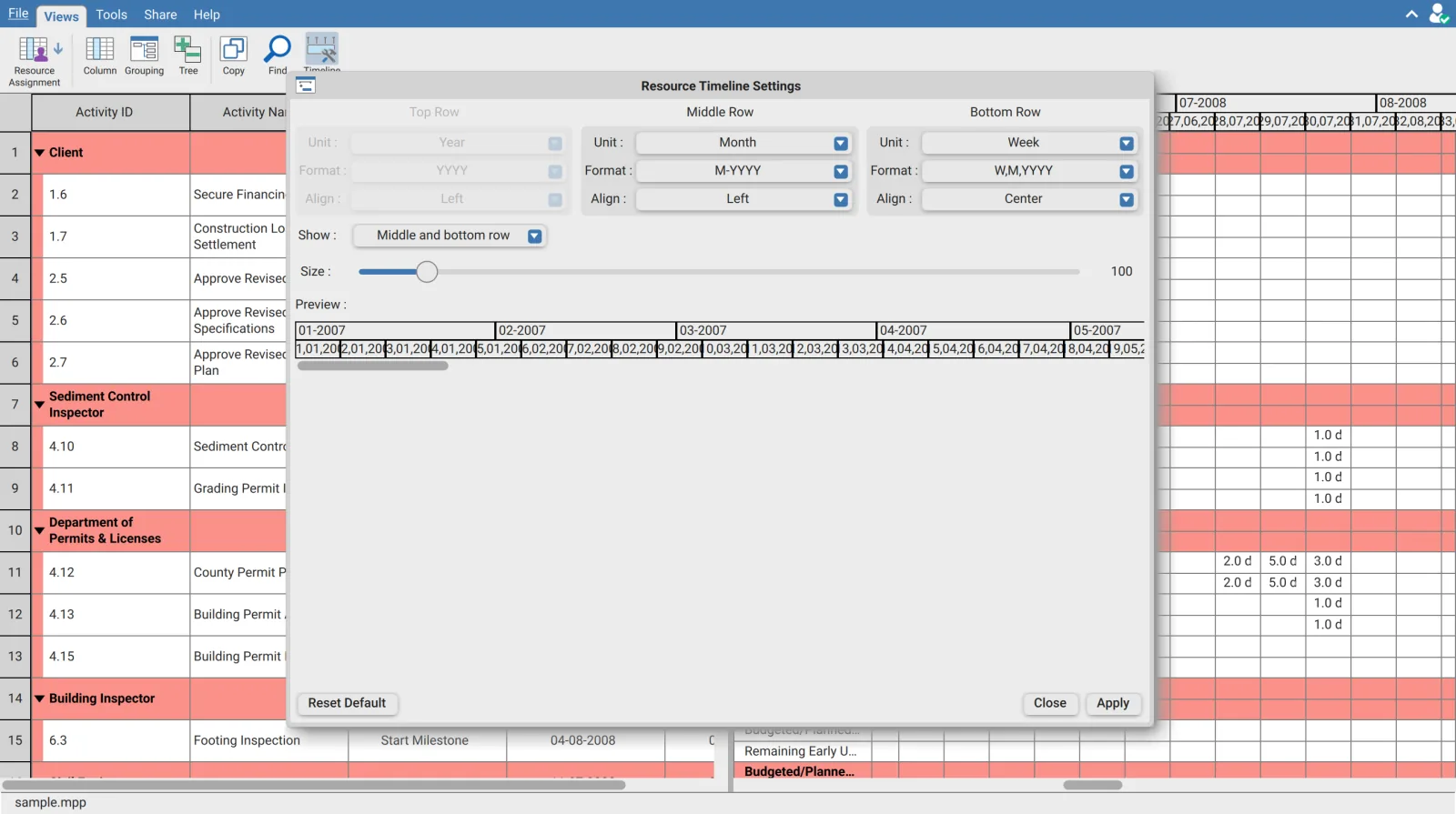Open Bottom Row Unit dropdown (Week)

point(1029,143)
